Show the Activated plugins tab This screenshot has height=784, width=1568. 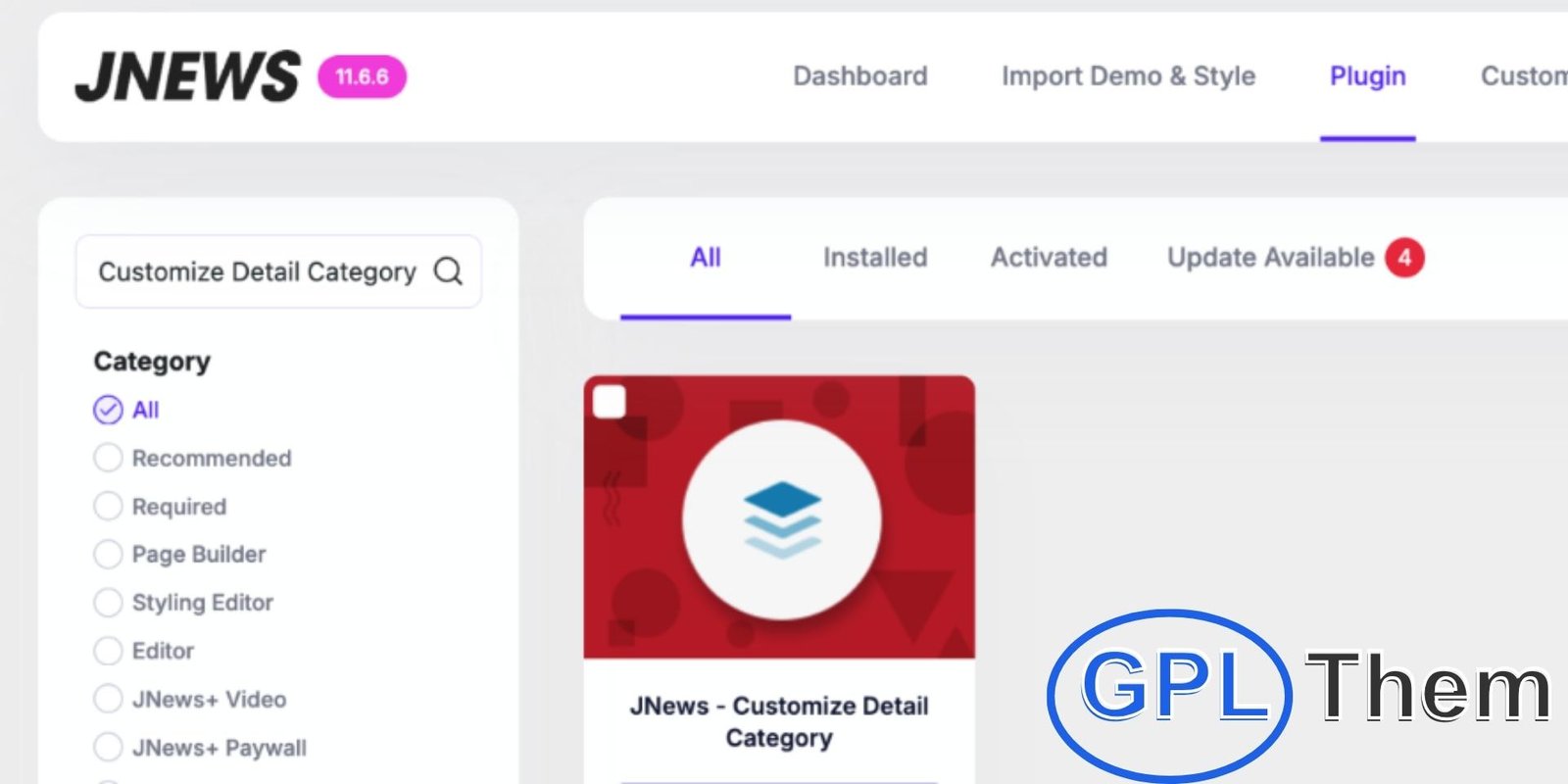(1049, 258)
